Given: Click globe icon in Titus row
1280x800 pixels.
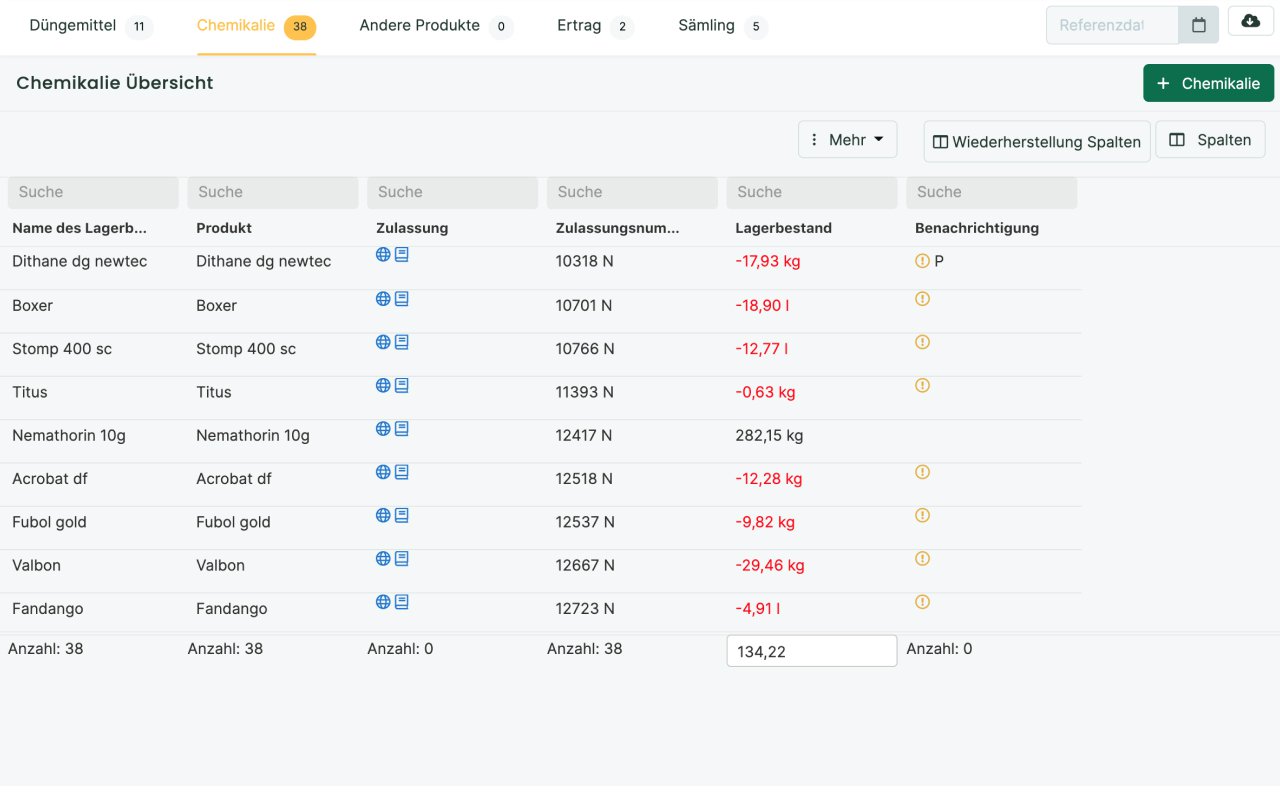Looking at the screenshot, I should click(383, 385).
